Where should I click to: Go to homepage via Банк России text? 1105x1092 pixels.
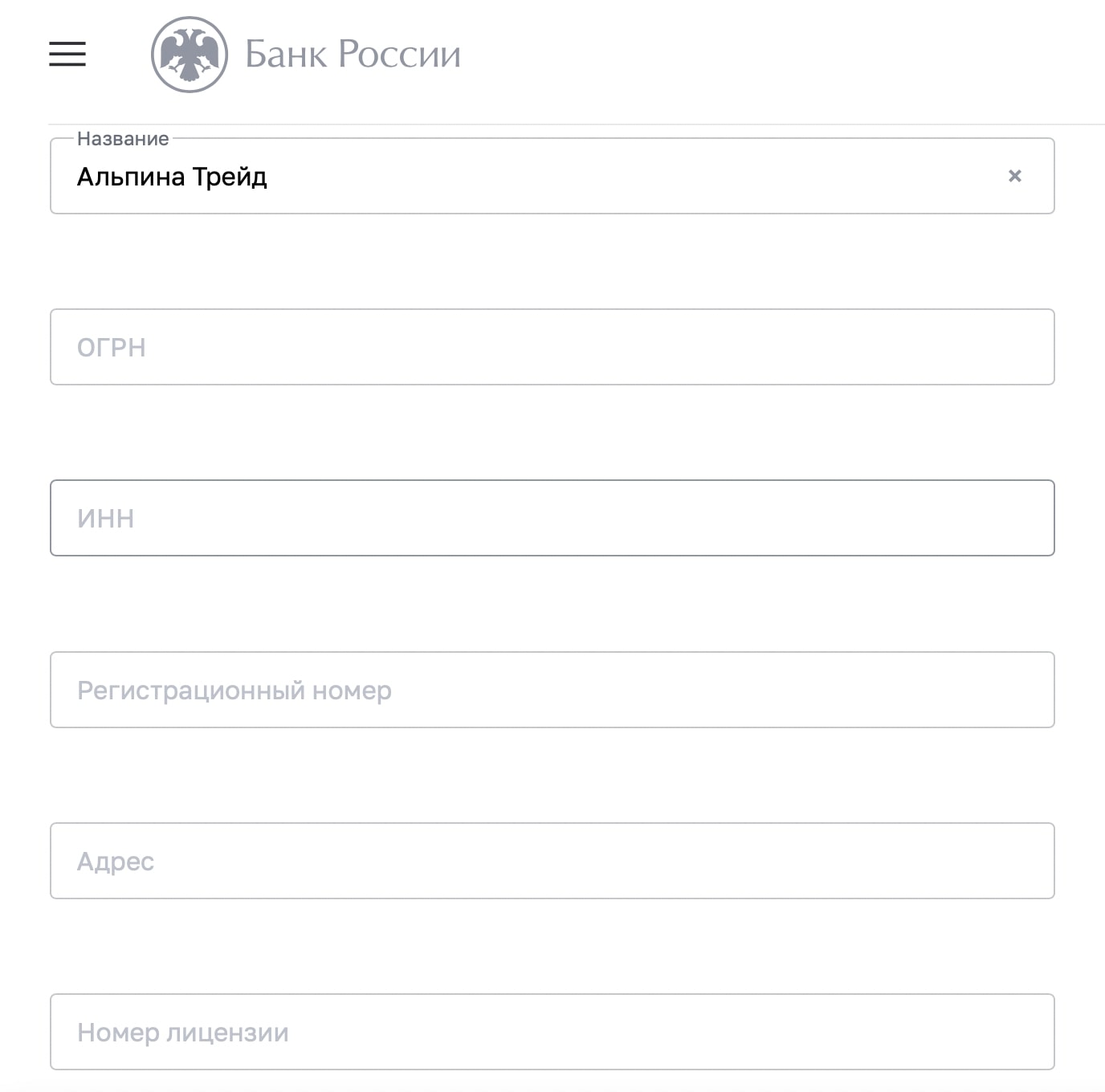click(353, 55)
